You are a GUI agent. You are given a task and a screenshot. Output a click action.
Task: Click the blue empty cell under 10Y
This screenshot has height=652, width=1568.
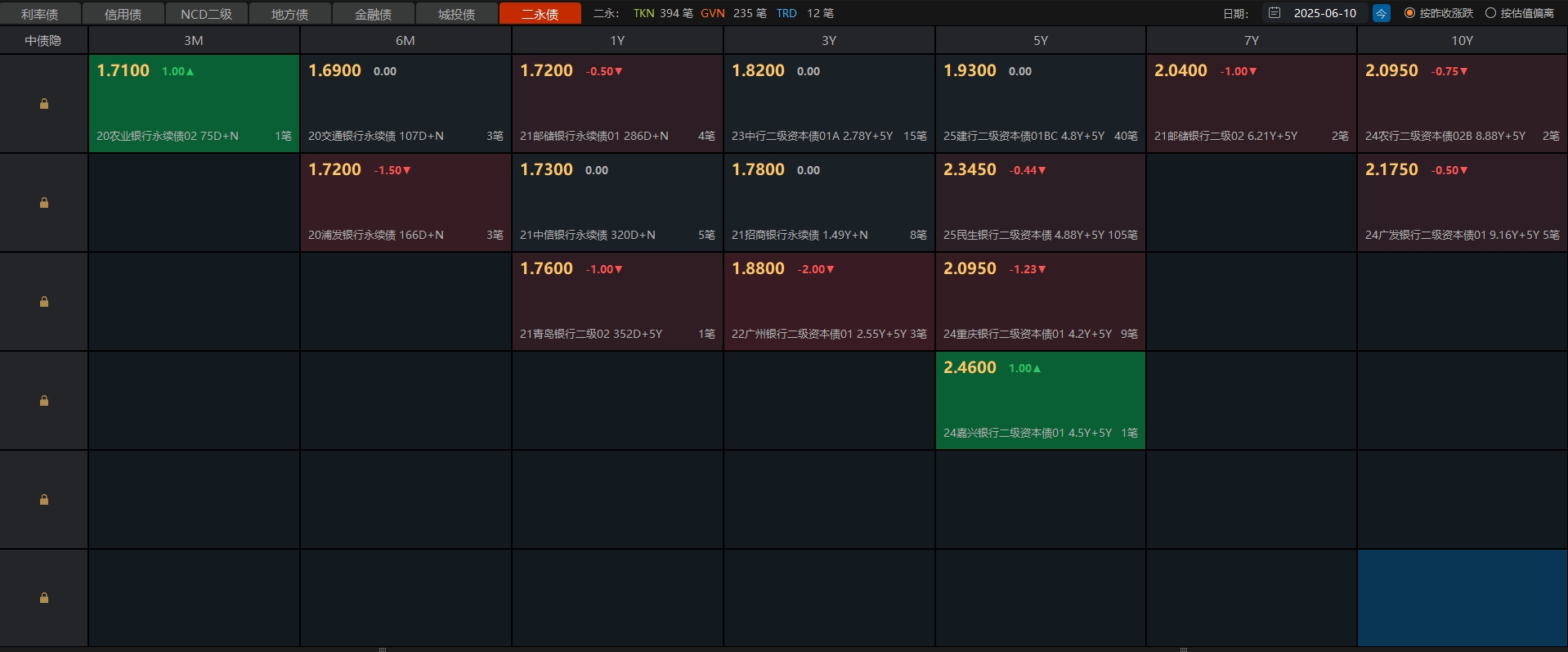pos(1462,598)
